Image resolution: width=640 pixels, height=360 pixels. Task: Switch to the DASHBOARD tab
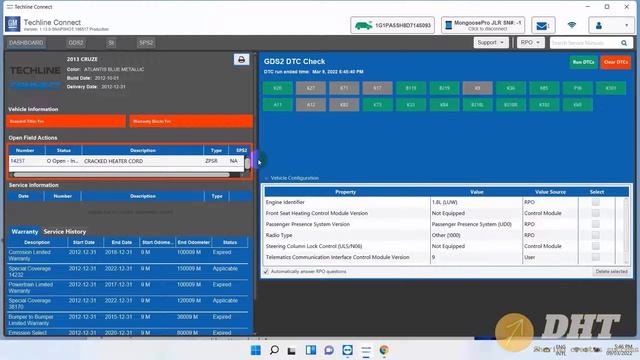coord(26,43)
